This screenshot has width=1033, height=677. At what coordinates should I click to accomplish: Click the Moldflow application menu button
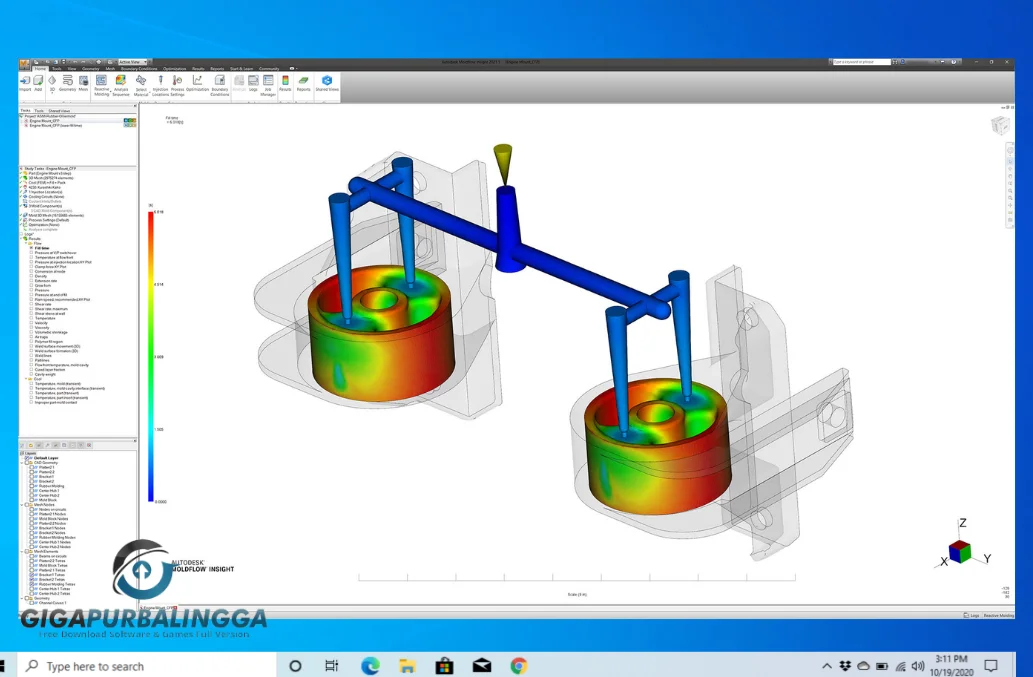pyautogui.click(x=24, y=64)
